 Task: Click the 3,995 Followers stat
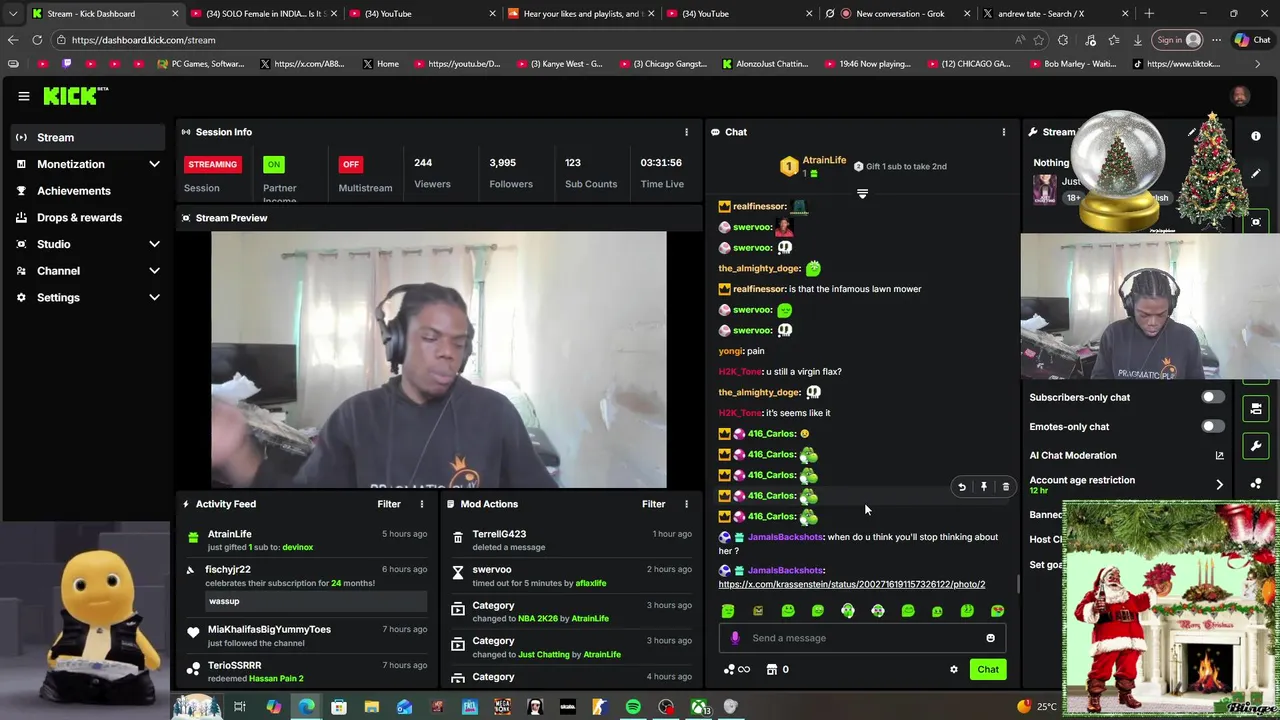click(x=511, y=173)
